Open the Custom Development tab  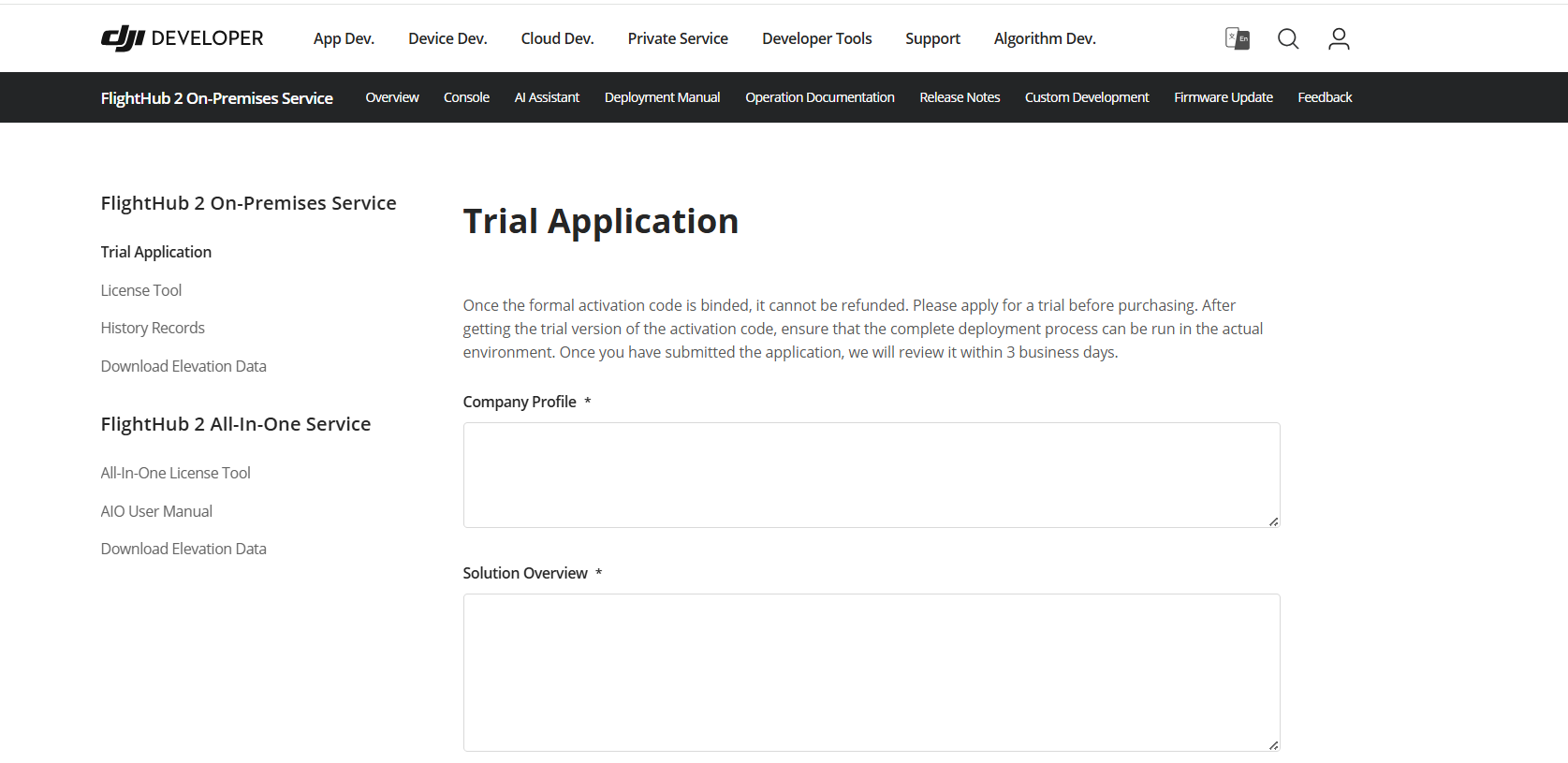click(x=1087, y=97)
